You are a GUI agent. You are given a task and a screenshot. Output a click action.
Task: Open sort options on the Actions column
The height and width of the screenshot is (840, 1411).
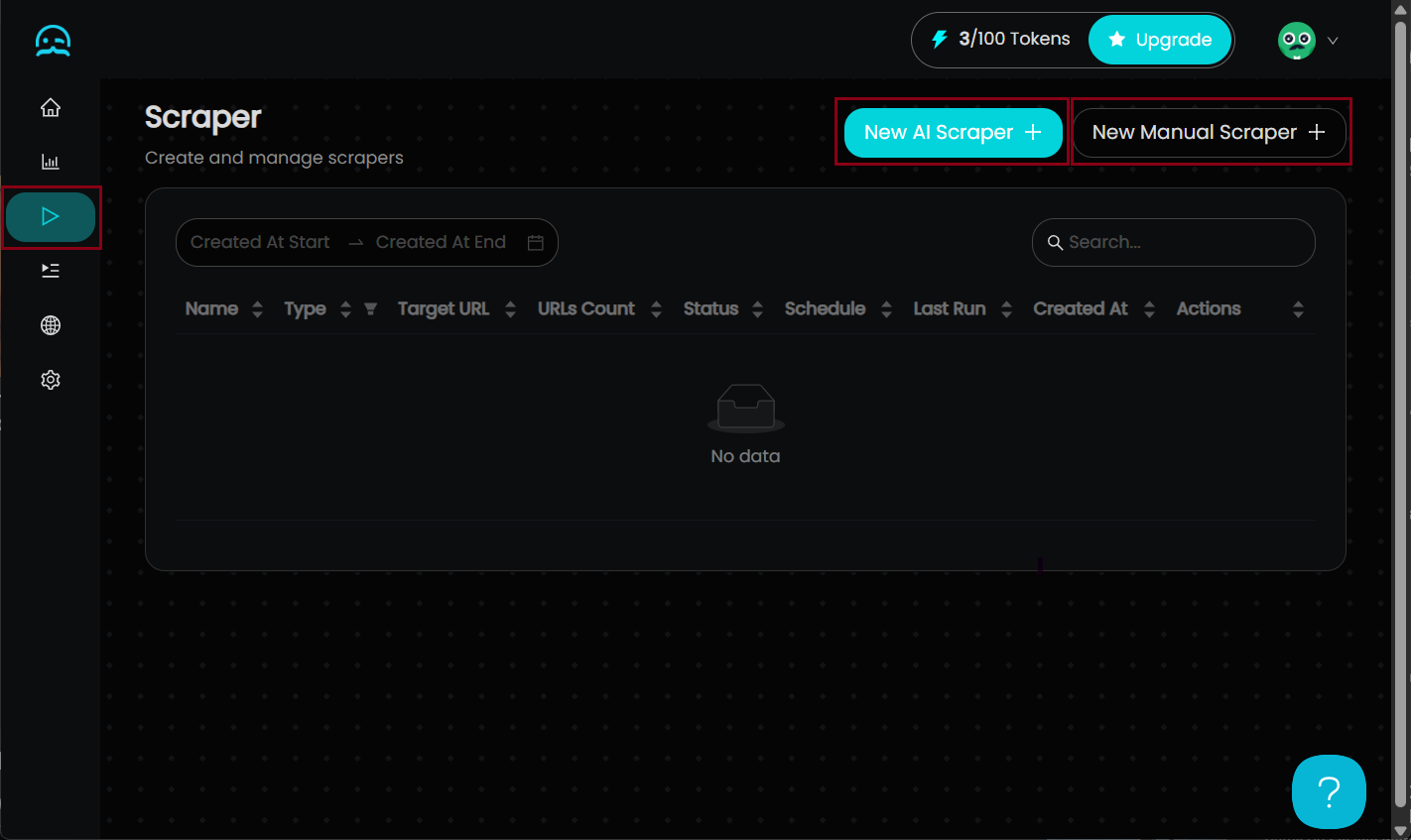click(x=1298, y=308)
